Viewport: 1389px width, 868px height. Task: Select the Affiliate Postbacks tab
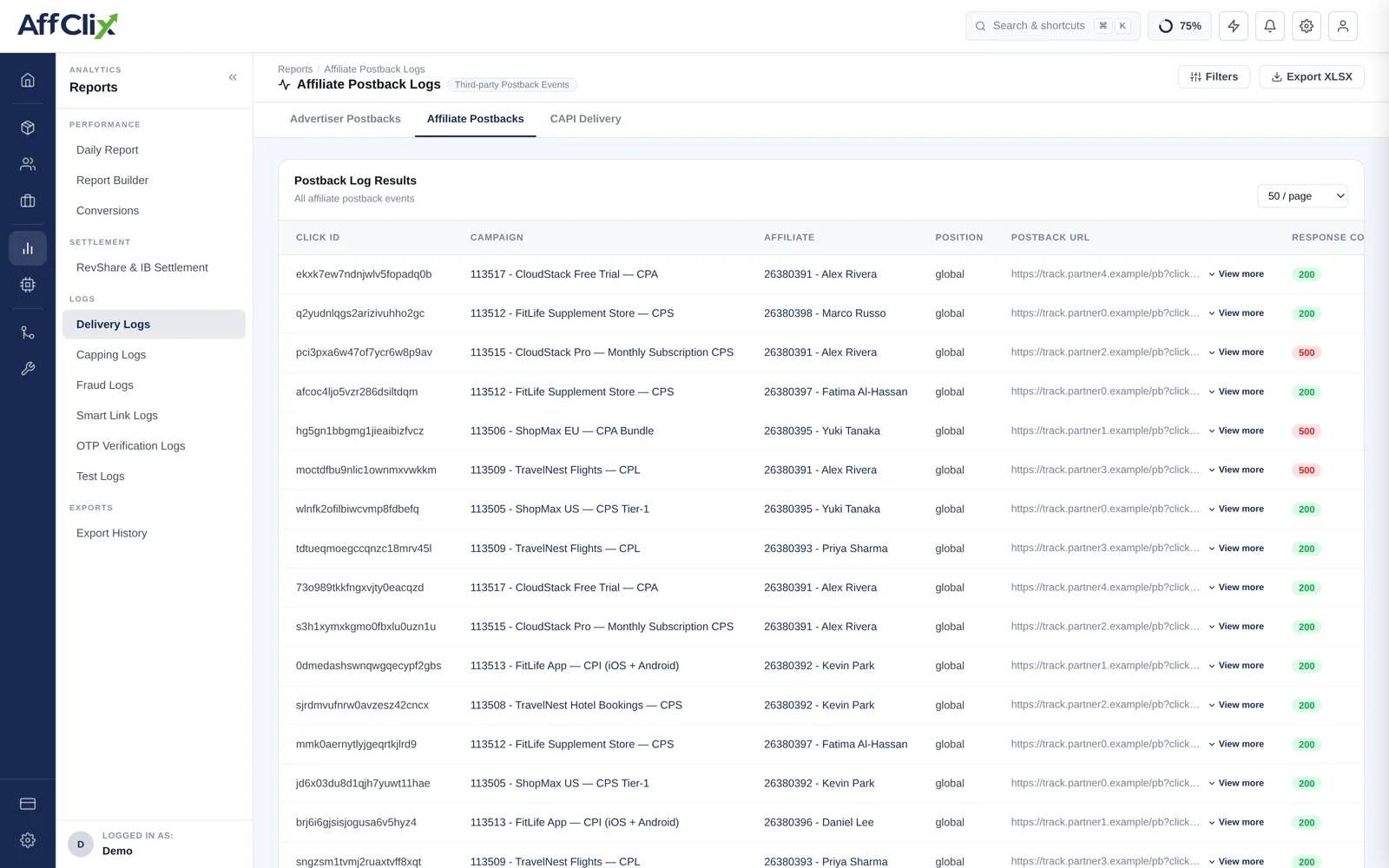point(475,119)
